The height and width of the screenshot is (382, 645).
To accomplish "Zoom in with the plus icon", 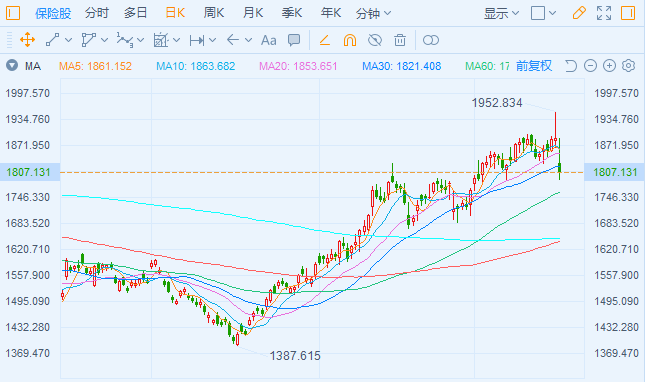I will 609,65.
